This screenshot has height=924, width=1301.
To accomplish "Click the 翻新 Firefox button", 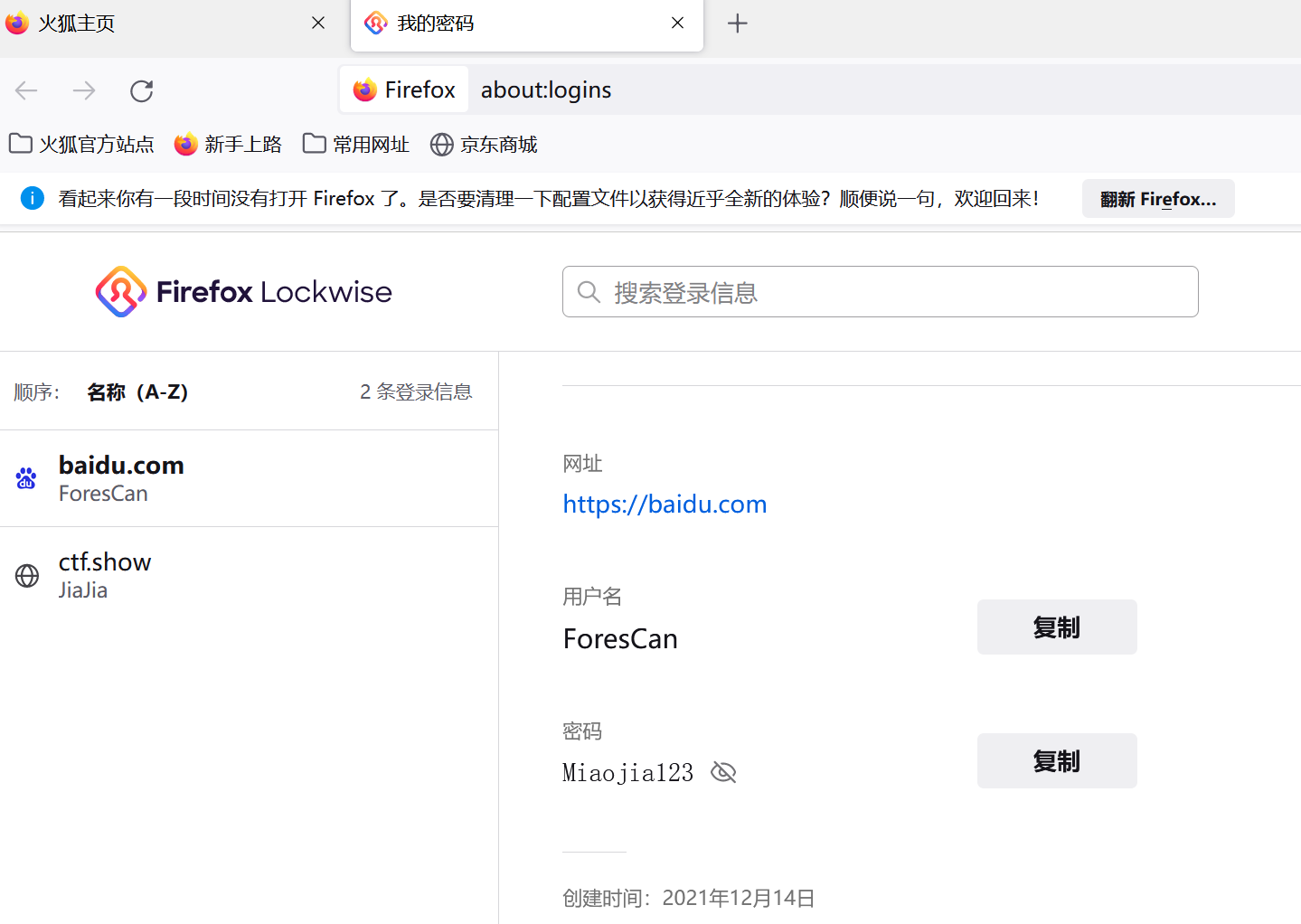I will pos(1158,199).
